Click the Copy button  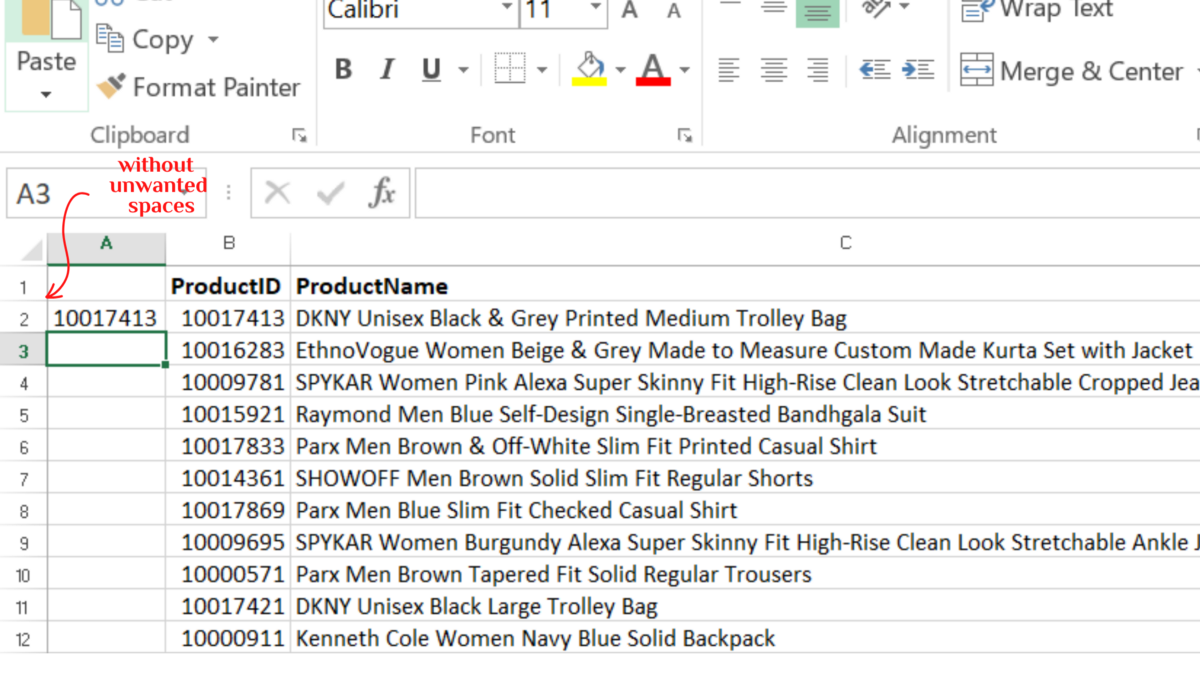click(x=145, y=40)
